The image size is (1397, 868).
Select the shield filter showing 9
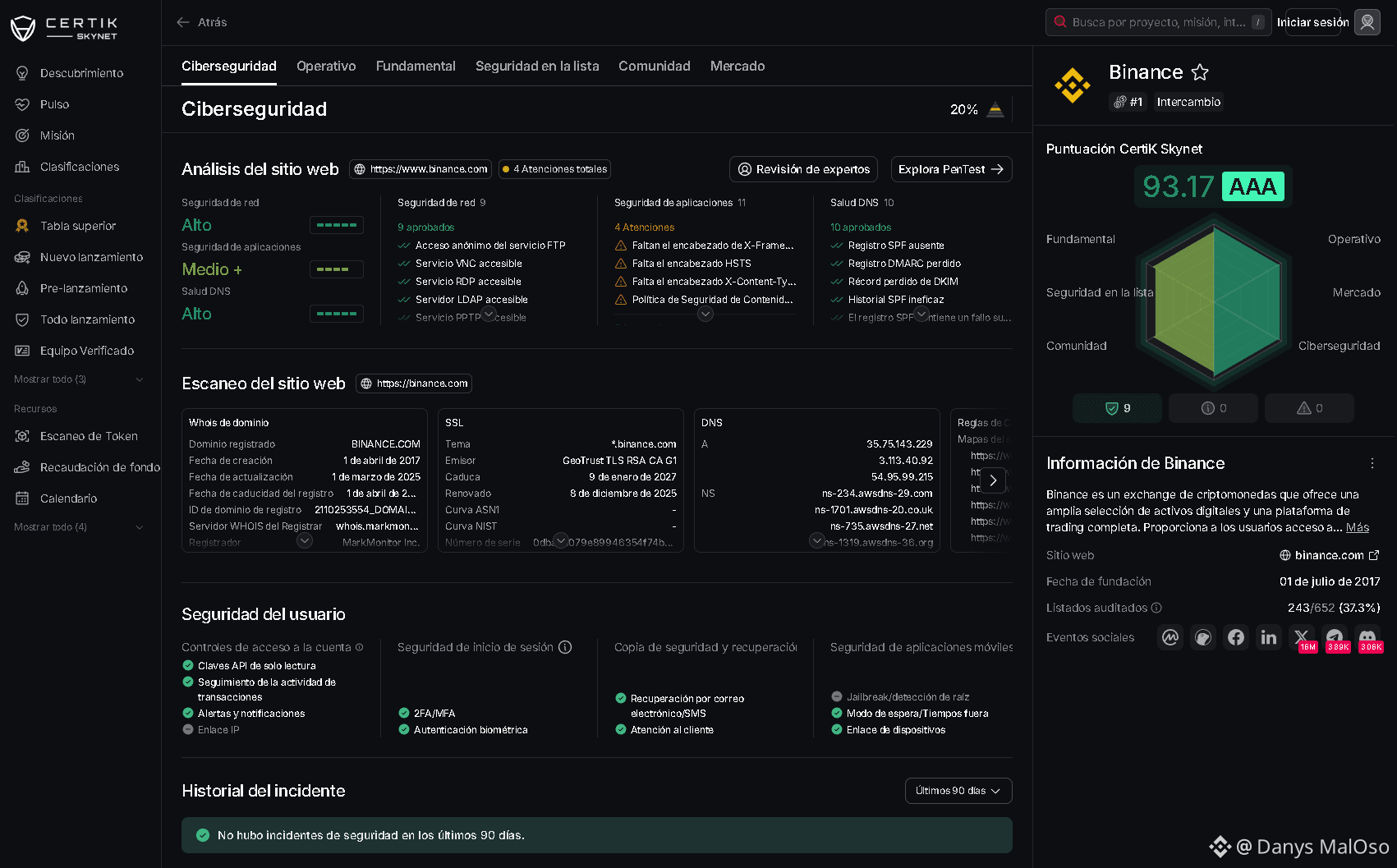[1117, 408]
